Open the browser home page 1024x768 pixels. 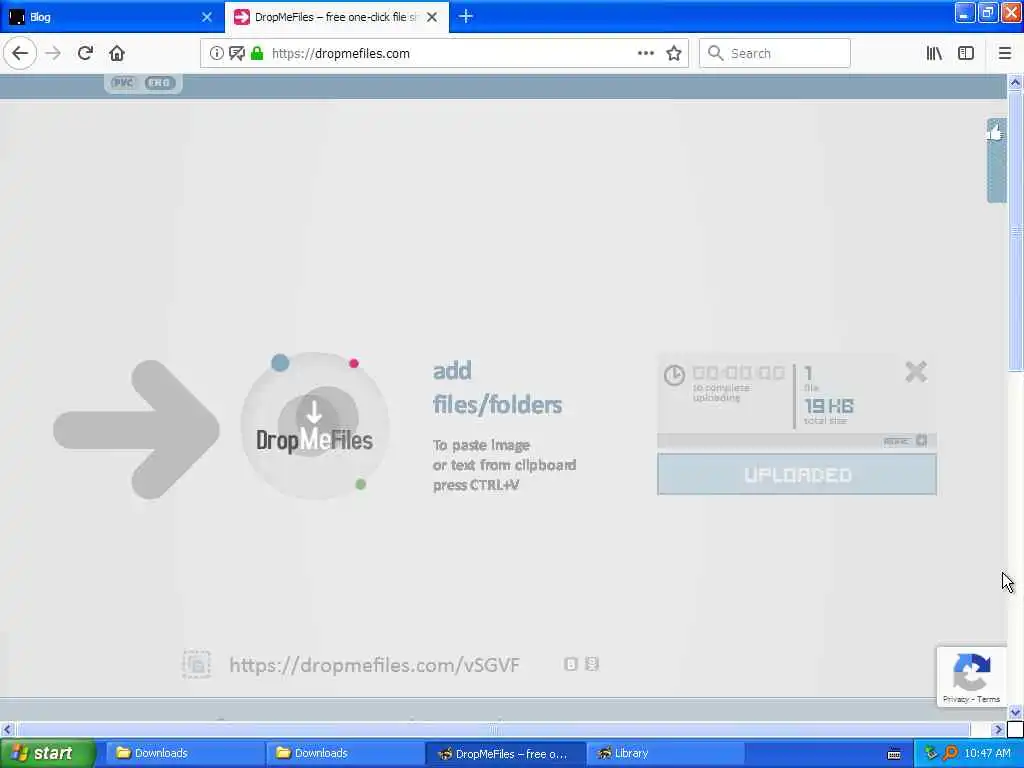tap(117, 54)
